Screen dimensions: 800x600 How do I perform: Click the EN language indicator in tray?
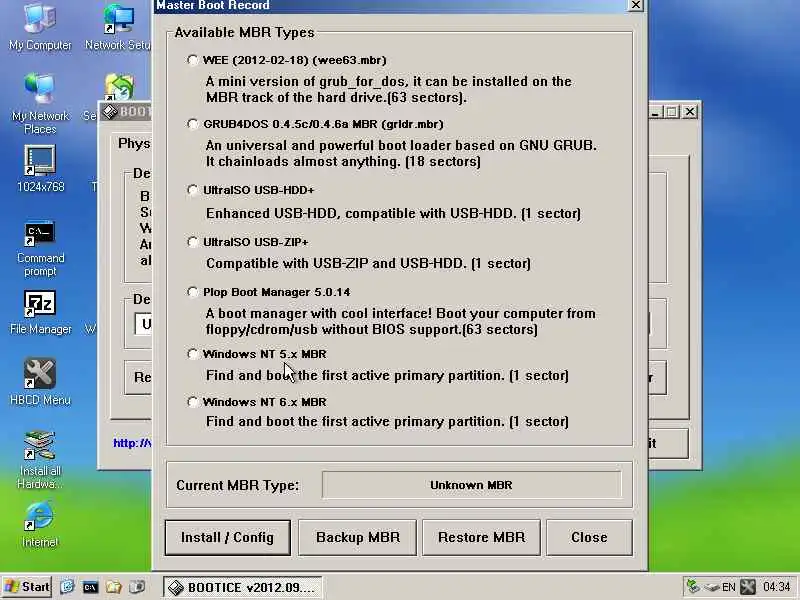[729, 587]
